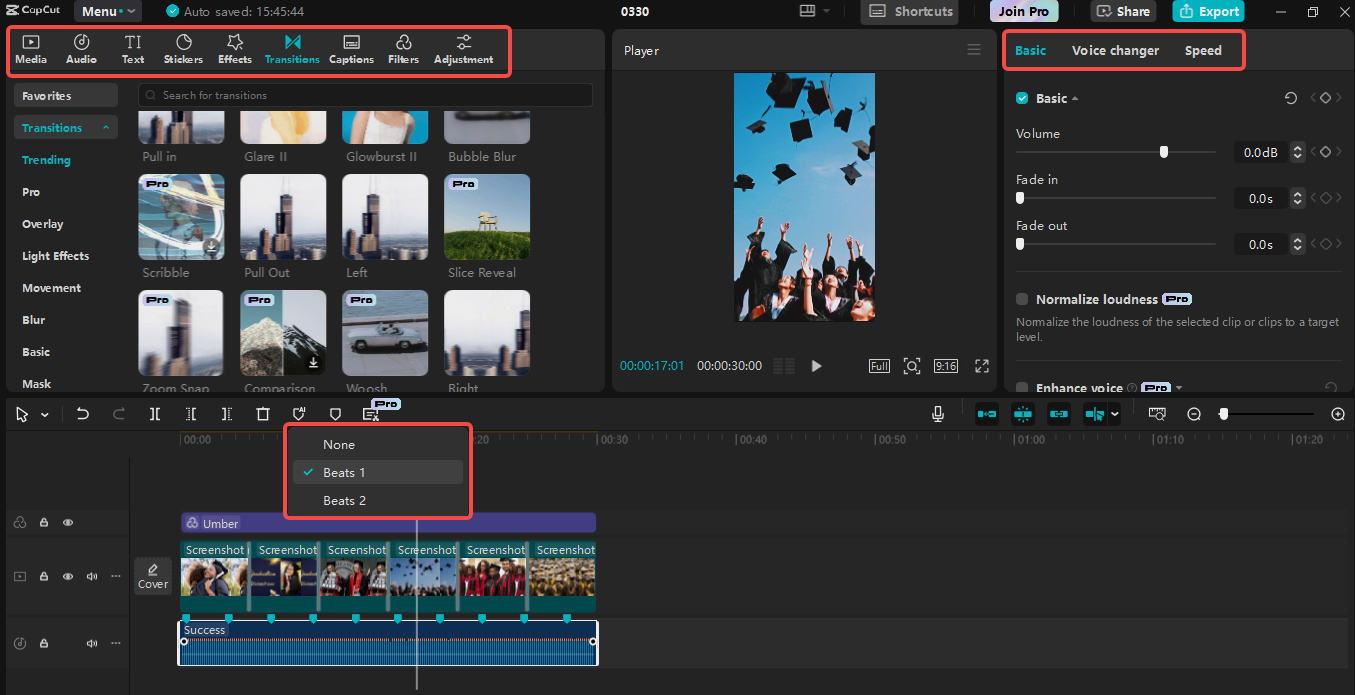Toggle visibility of the video track

[x=67, y=576]
